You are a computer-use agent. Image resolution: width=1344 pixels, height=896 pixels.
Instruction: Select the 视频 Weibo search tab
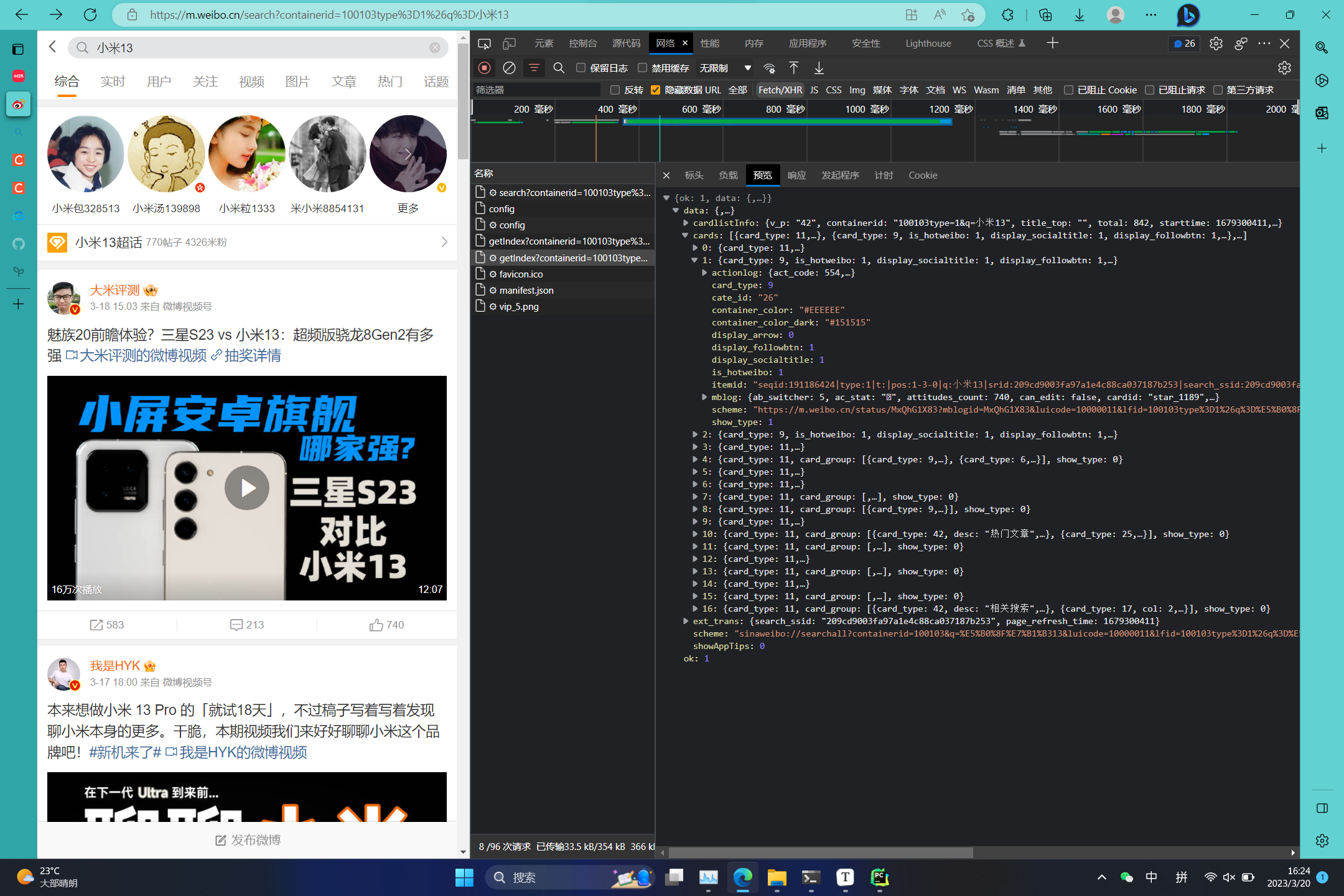tap(251, 82)
